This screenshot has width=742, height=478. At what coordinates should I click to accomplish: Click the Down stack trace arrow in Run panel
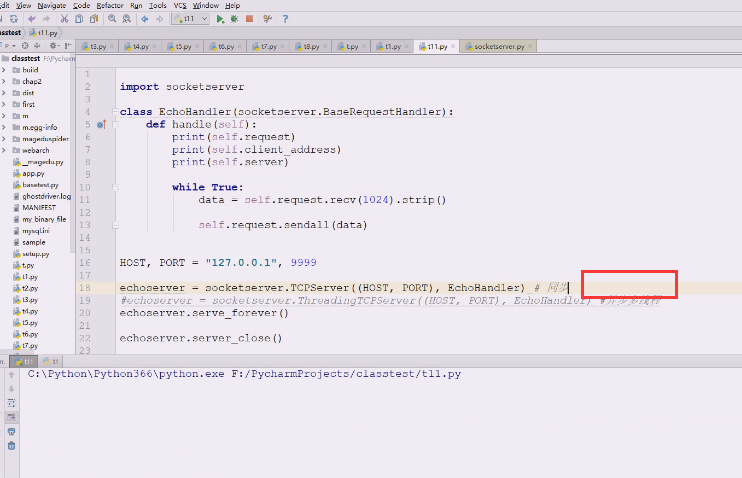[x=11, y=389]
